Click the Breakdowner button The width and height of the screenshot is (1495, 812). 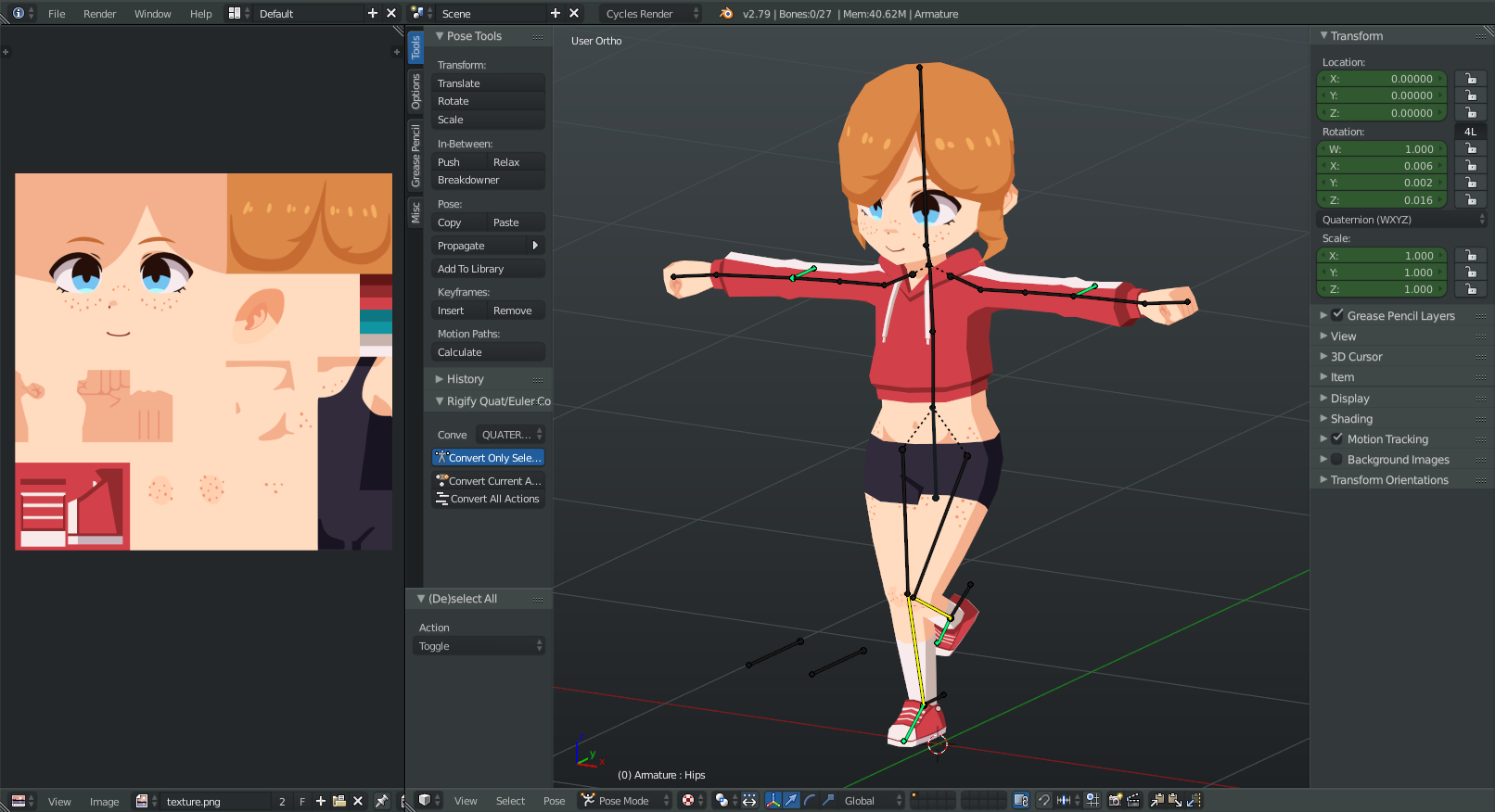point(488,180)
